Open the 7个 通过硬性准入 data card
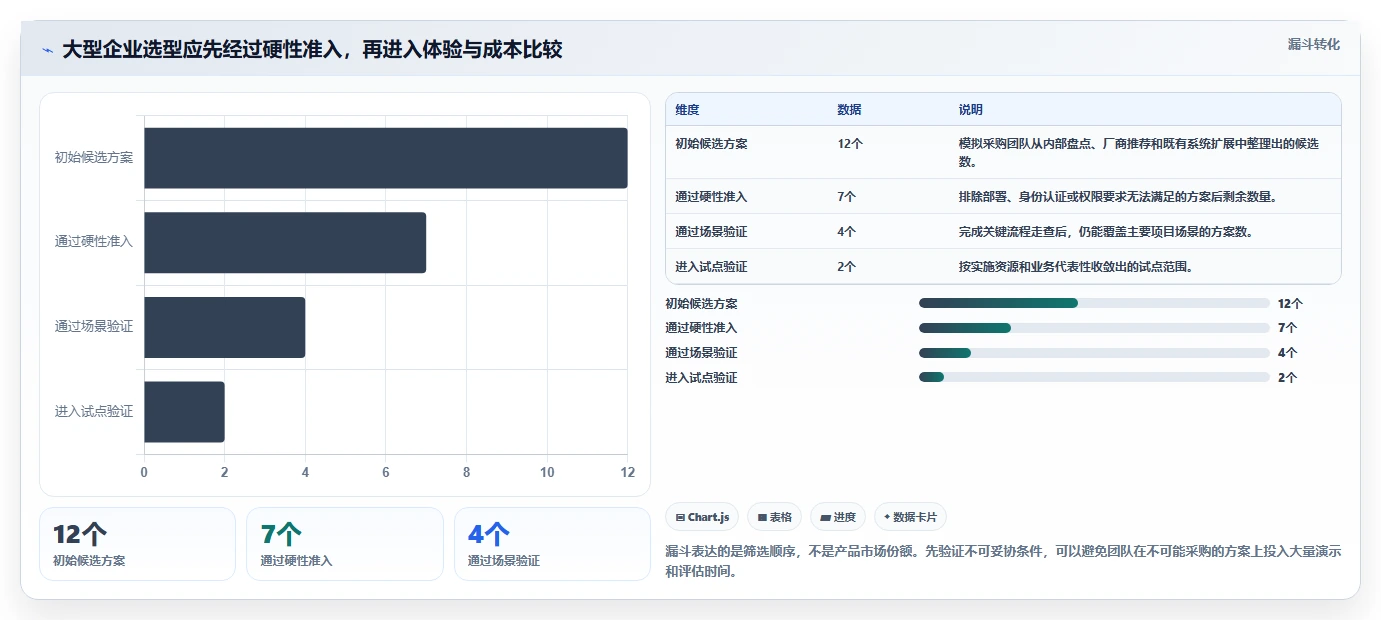Viewport: 1381px width, 620px height. pyautogui.click(x=344, y=544)
